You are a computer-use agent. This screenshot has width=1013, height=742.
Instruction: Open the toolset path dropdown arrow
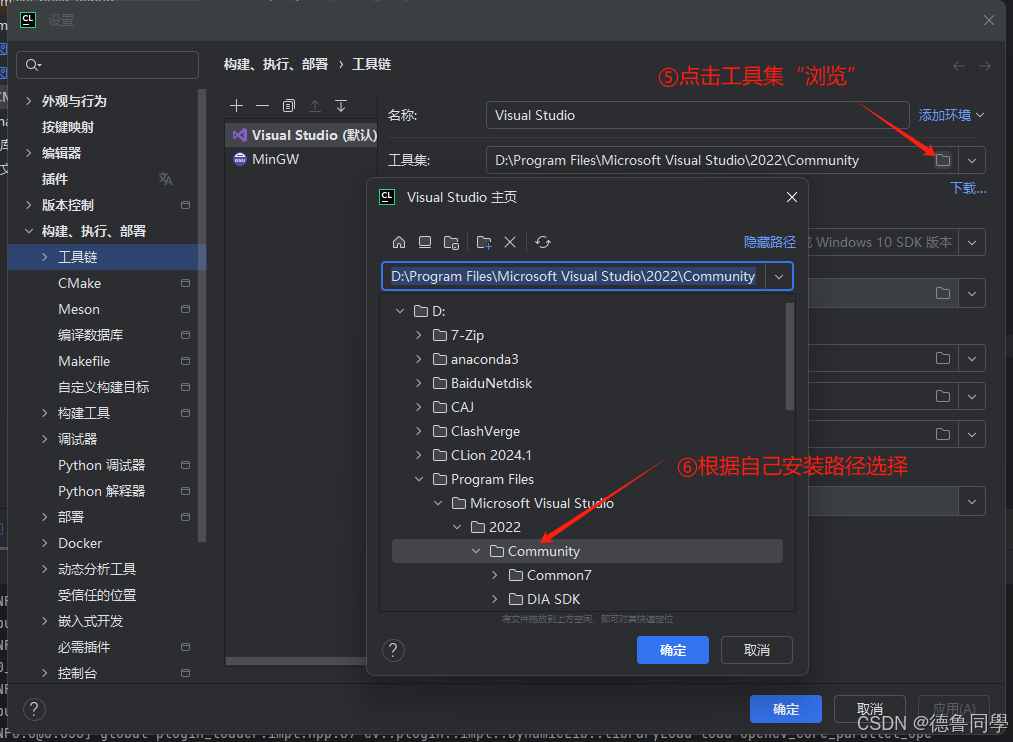click(x=971, y=160)
